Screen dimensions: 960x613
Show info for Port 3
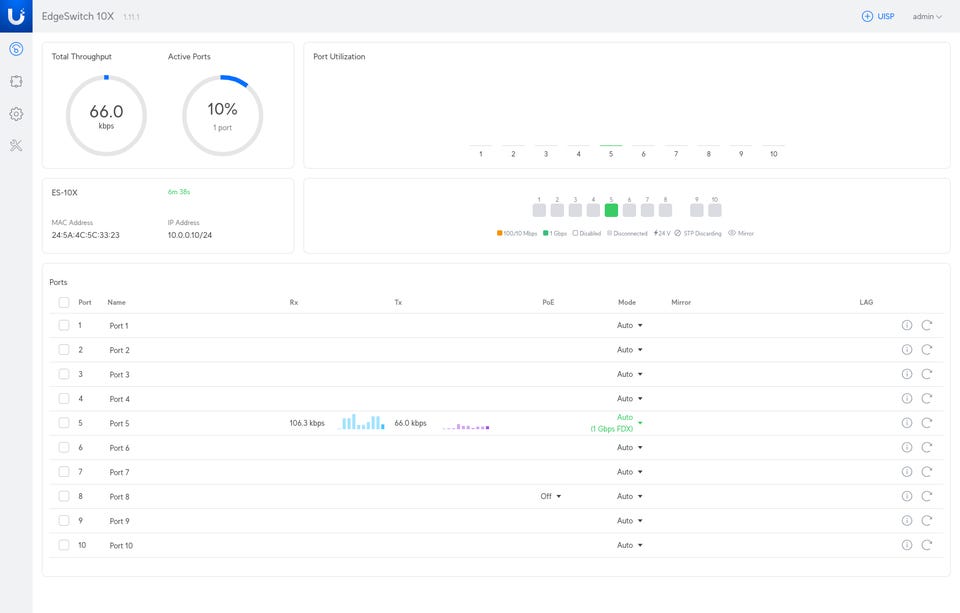tap(907, 374)
